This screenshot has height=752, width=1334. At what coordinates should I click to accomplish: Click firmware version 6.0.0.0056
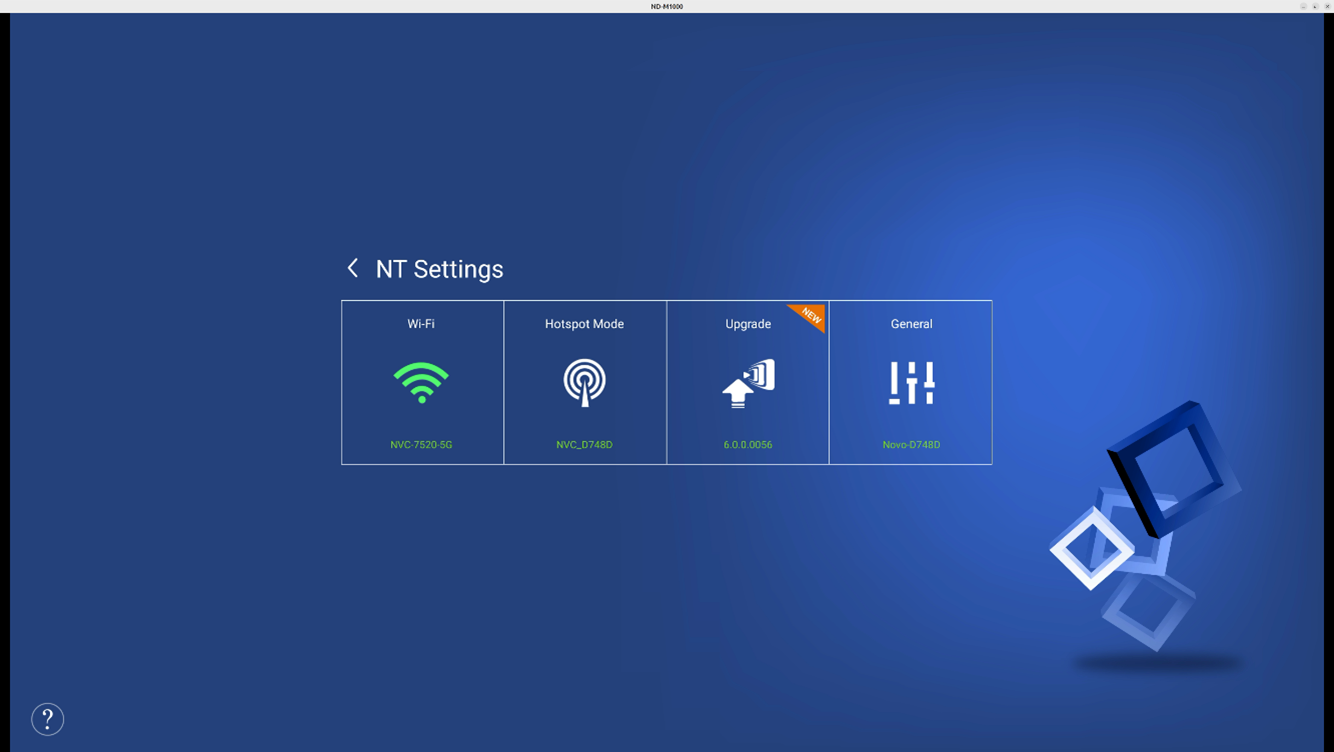(x=748, y=445)
